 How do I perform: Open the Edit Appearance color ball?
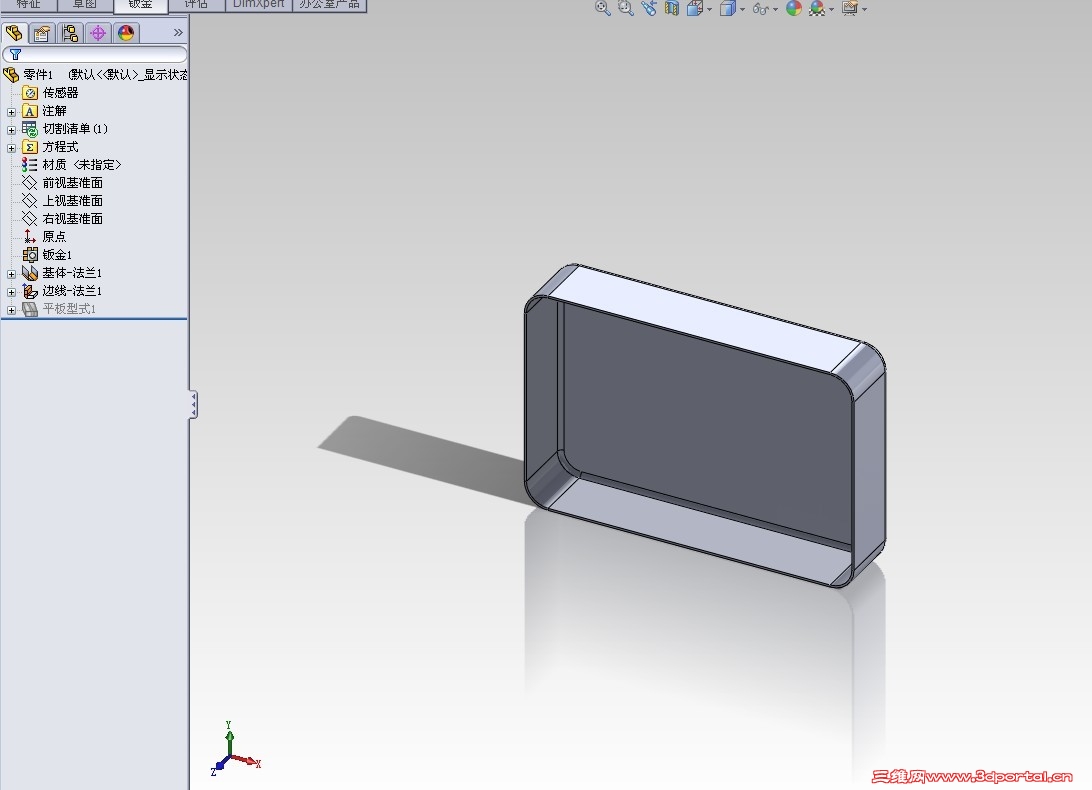(794, 8)
